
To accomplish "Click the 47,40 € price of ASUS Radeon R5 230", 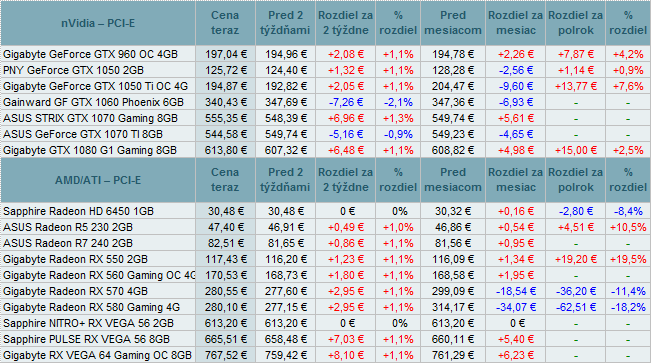I will [225, 227].
